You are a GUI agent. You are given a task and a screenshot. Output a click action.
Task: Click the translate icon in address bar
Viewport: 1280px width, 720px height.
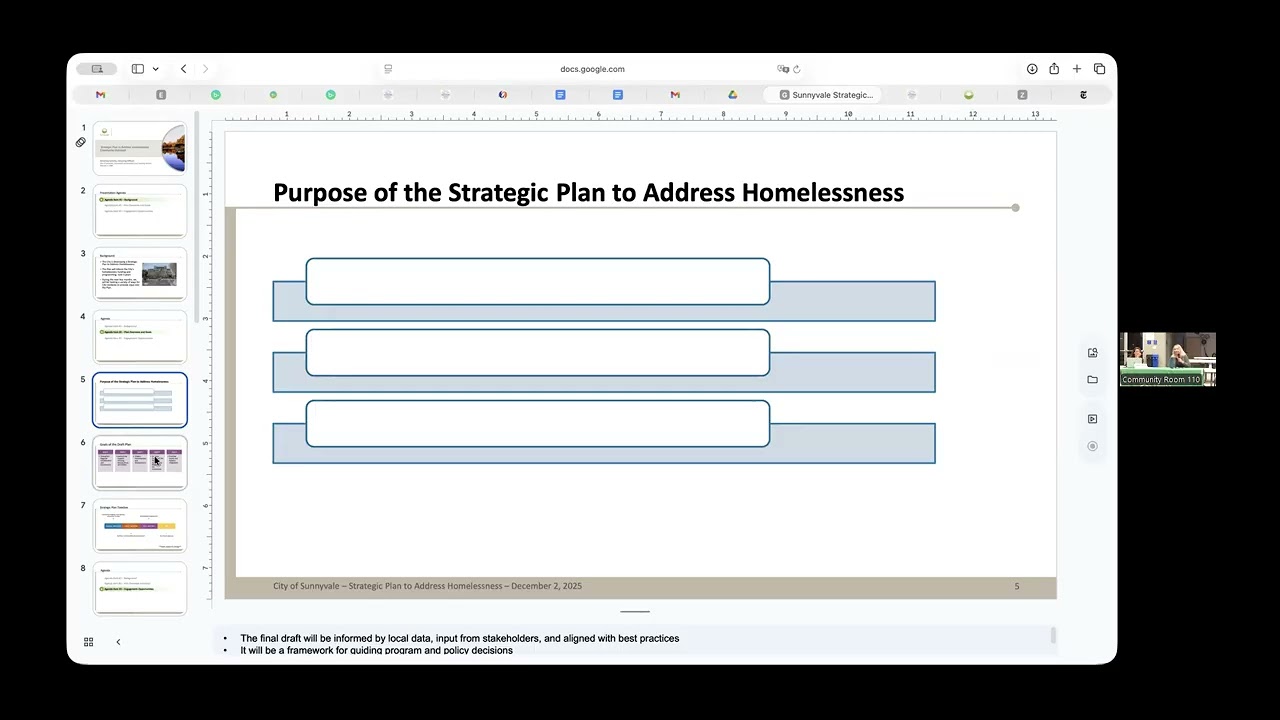click(783, 69)
